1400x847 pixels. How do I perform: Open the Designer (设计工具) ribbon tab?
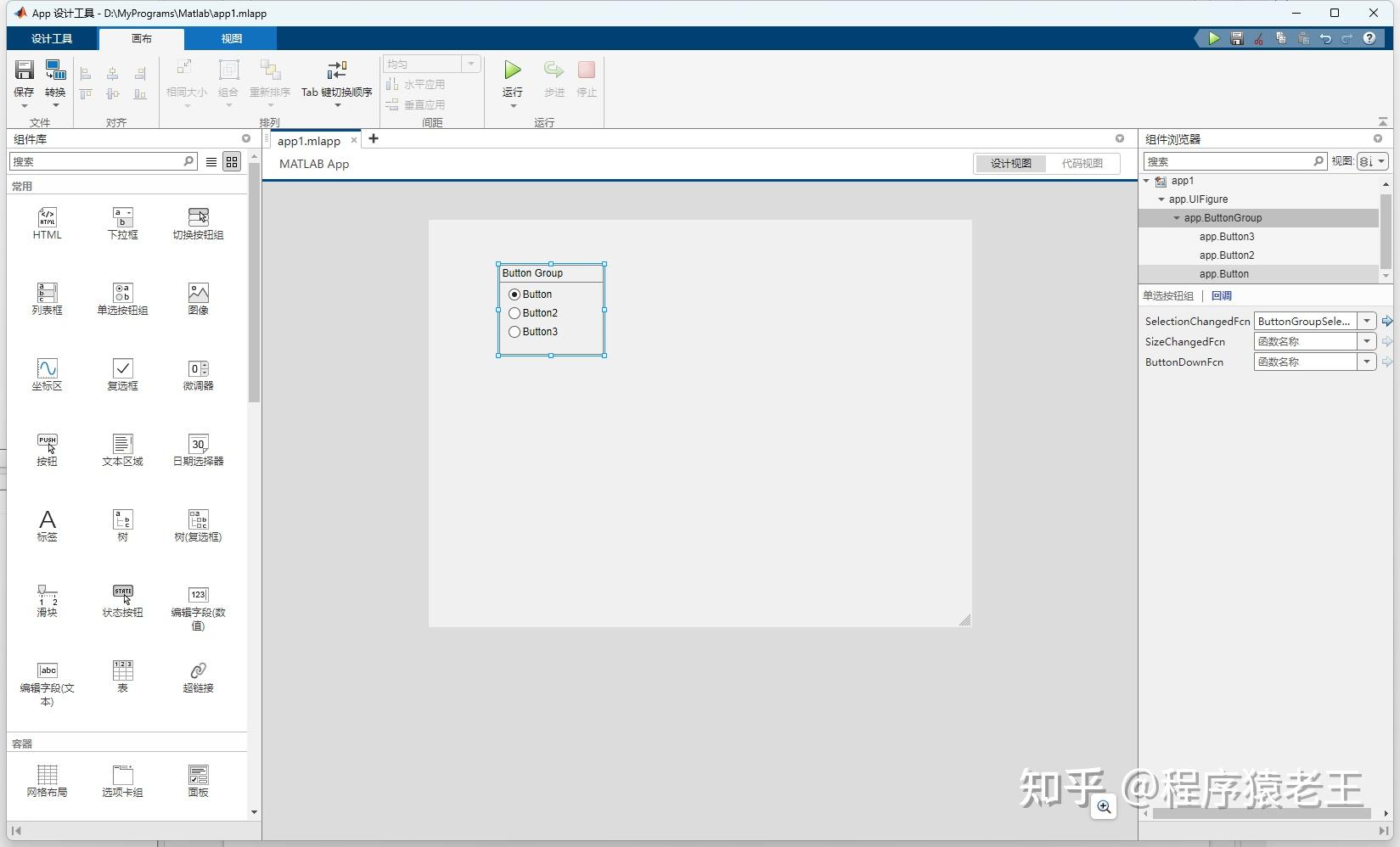pos(52,39)
